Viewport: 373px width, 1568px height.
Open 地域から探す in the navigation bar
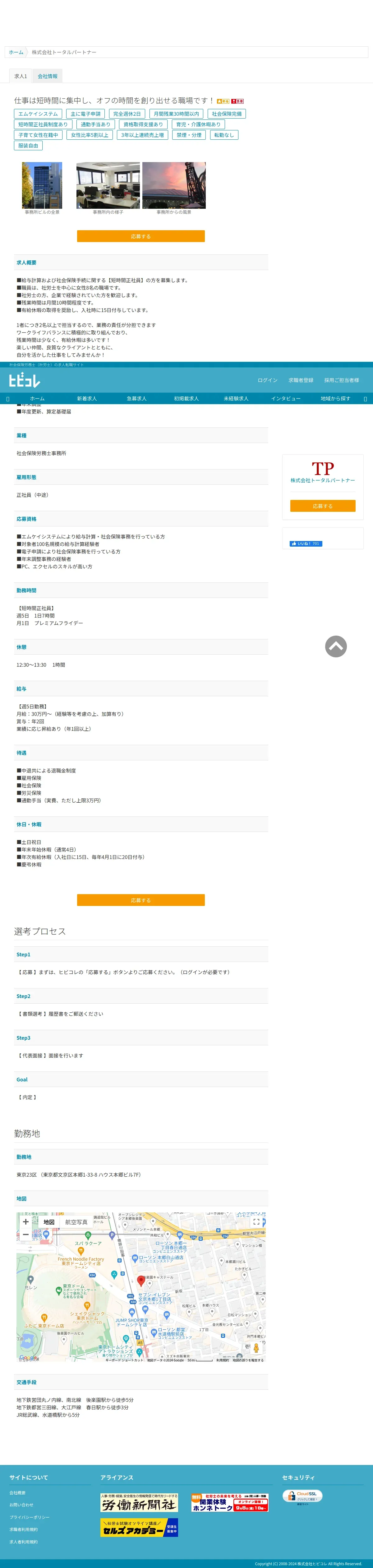(x=335, y=398)
